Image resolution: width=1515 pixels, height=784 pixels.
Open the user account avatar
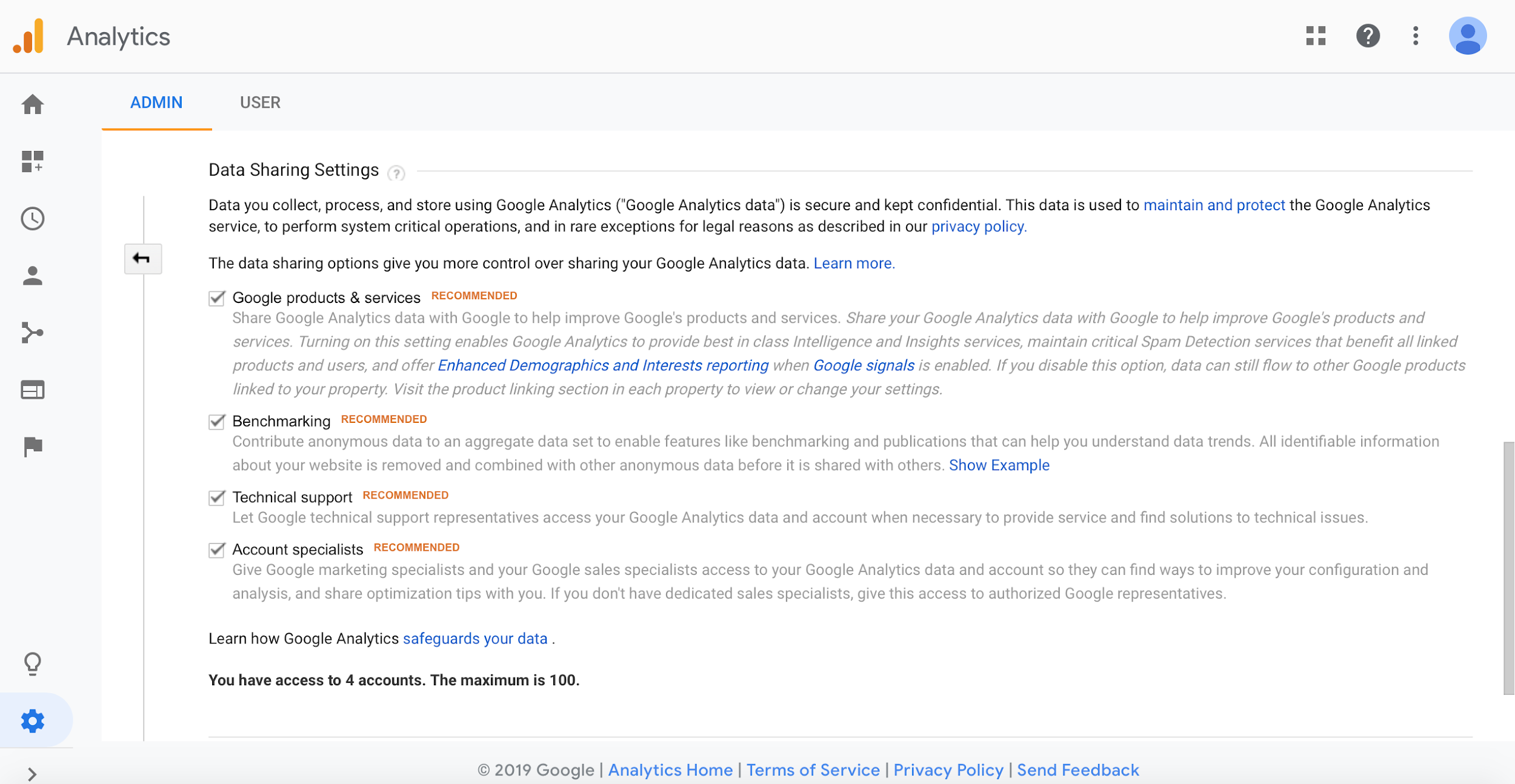pyautogui.click(x=1467, y=36)
